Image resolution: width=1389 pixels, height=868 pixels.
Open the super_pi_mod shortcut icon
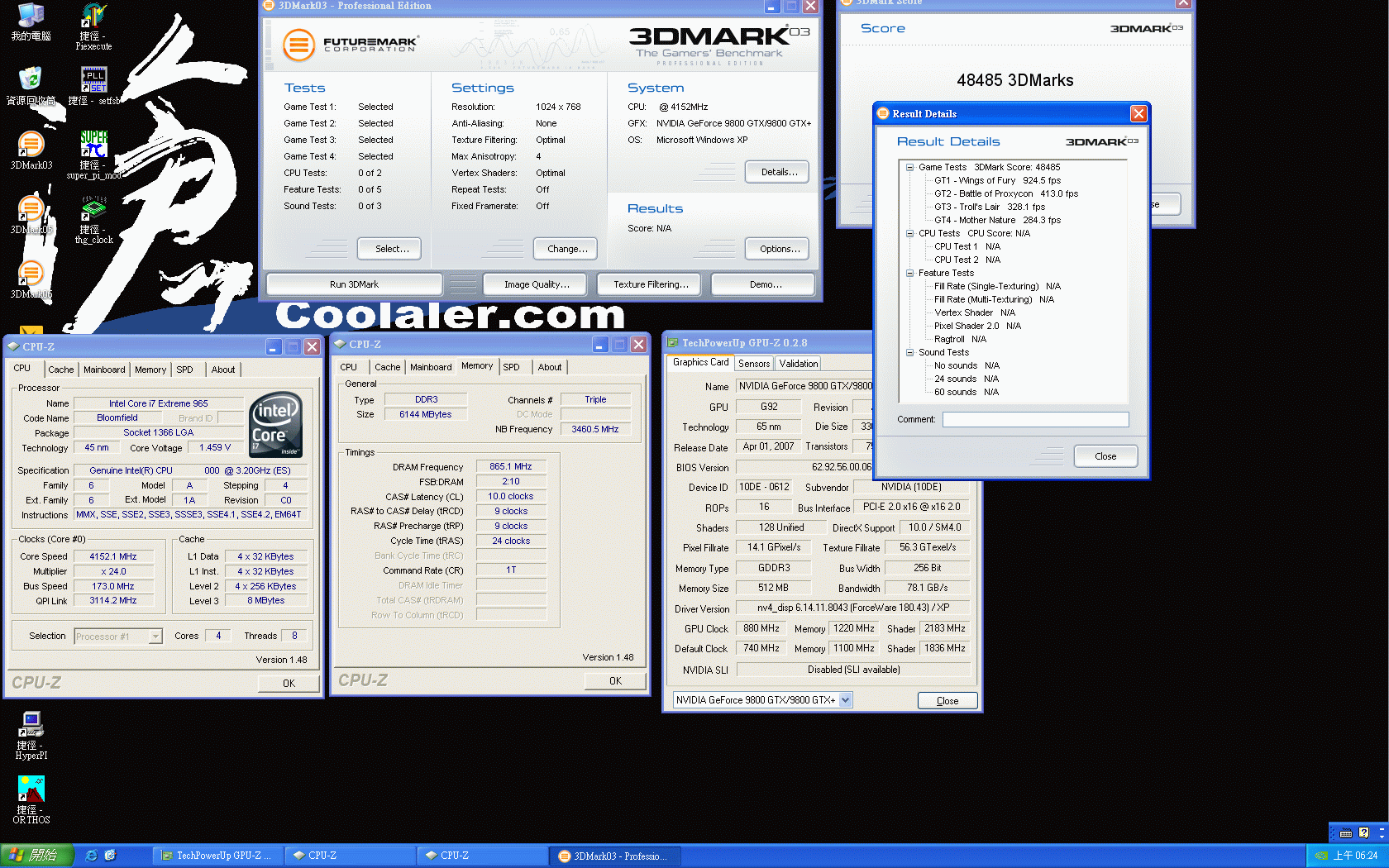93,155
